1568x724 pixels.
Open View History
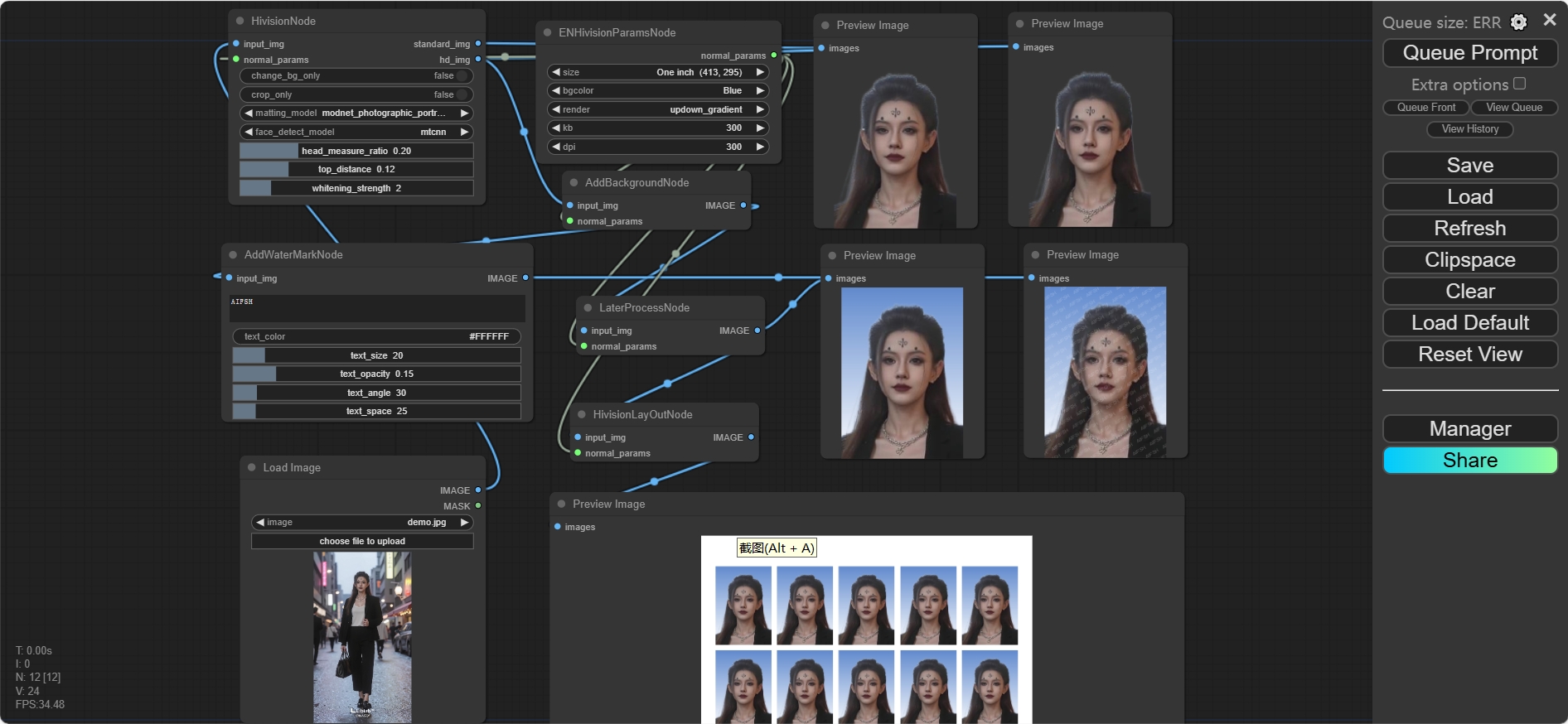point(1470,129)
